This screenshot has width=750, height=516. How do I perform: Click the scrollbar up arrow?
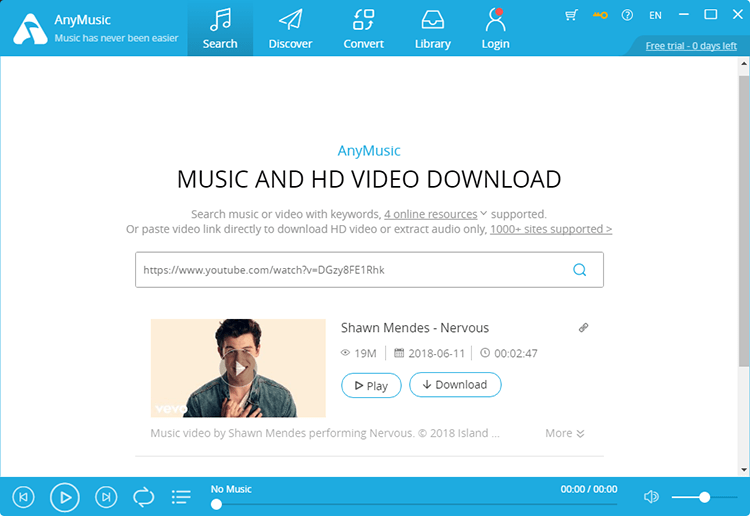click(x=744, y=63)
